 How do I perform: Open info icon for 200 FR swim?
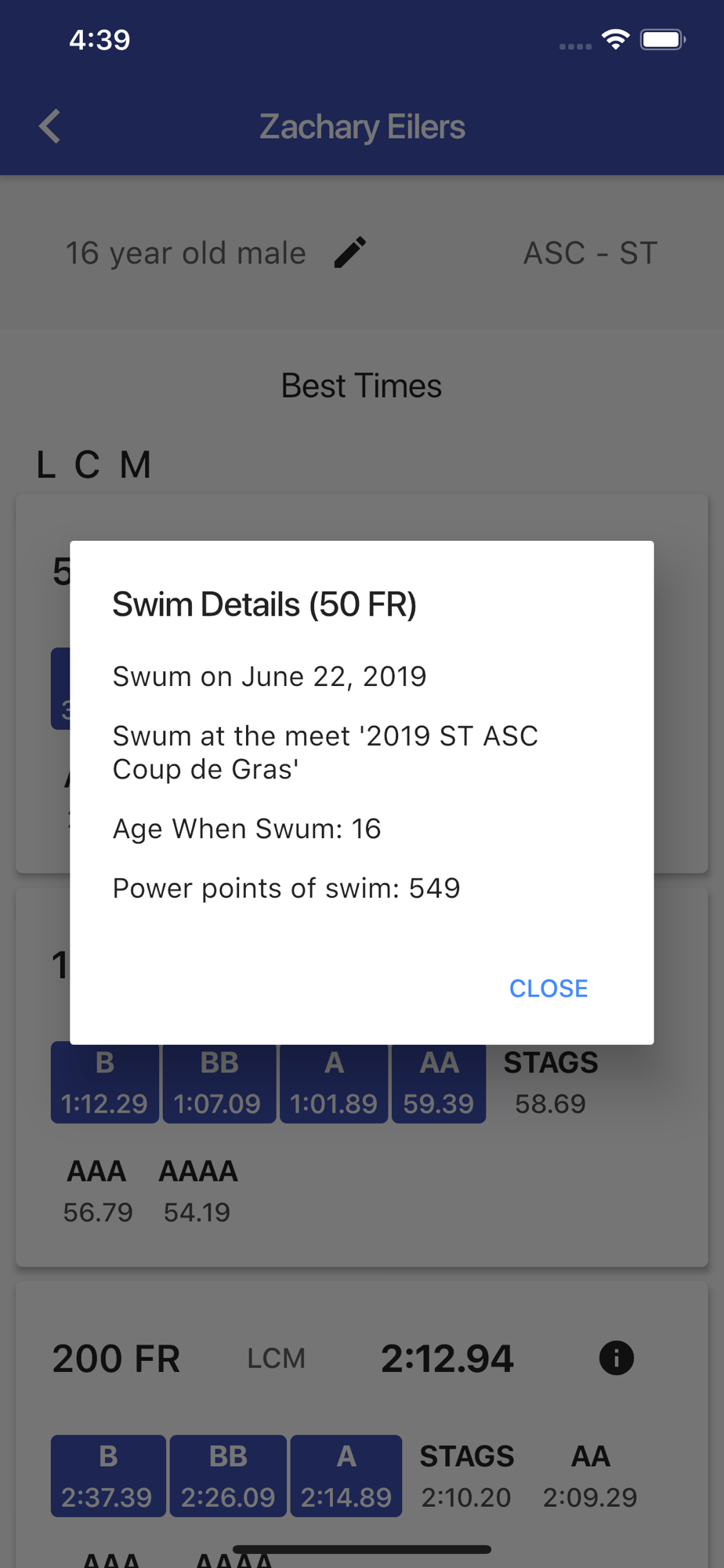pos(617,1358)
